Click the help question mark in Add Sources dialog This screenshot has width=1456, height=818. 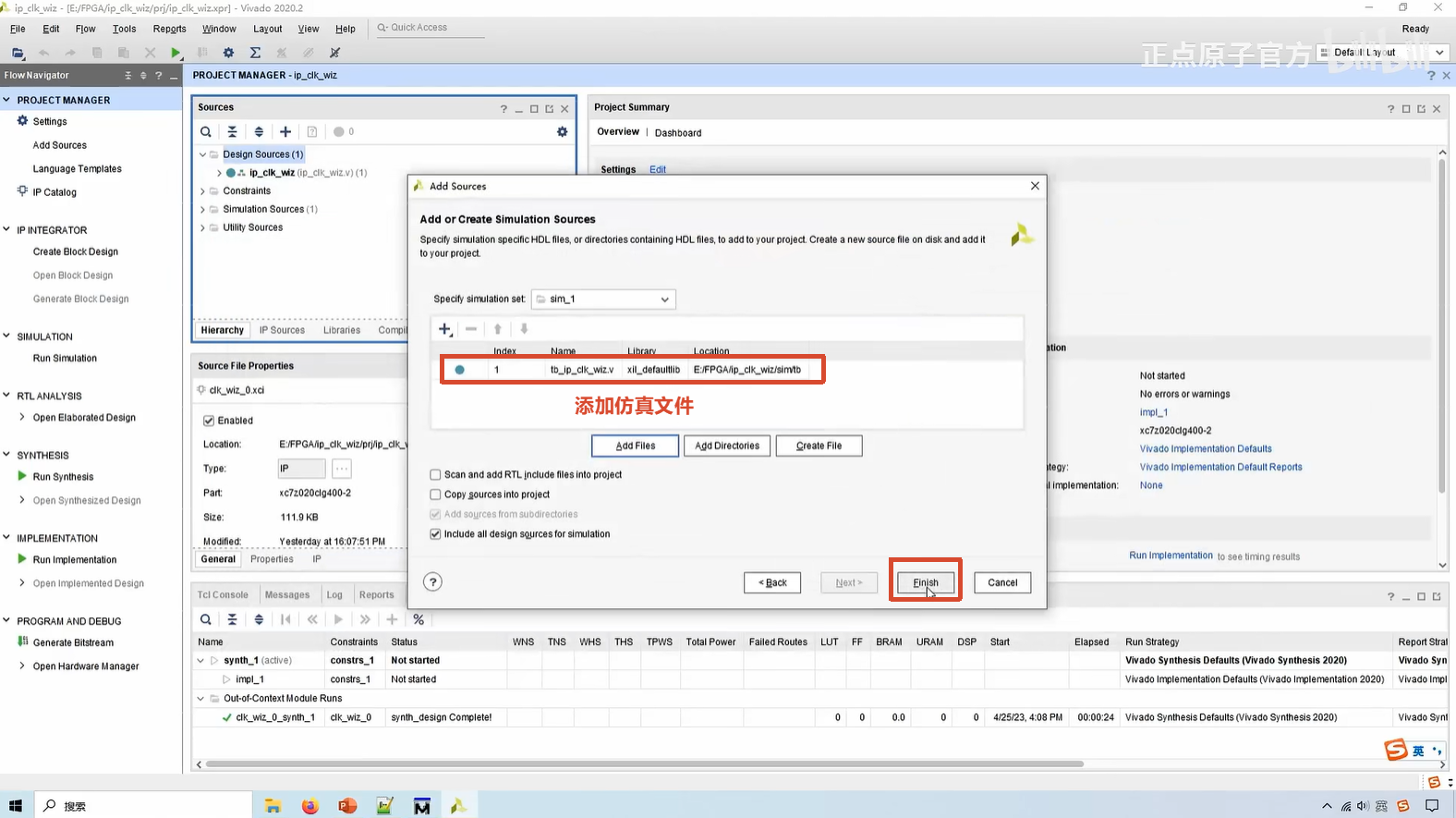click(432, 582)
